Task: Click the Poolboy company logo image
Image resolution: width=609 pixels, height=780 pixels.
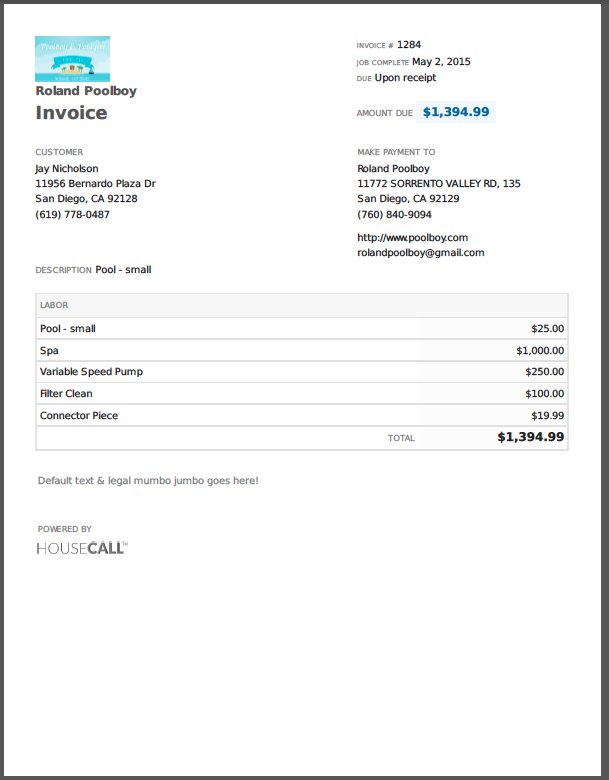Action: (x=72, y=59)
